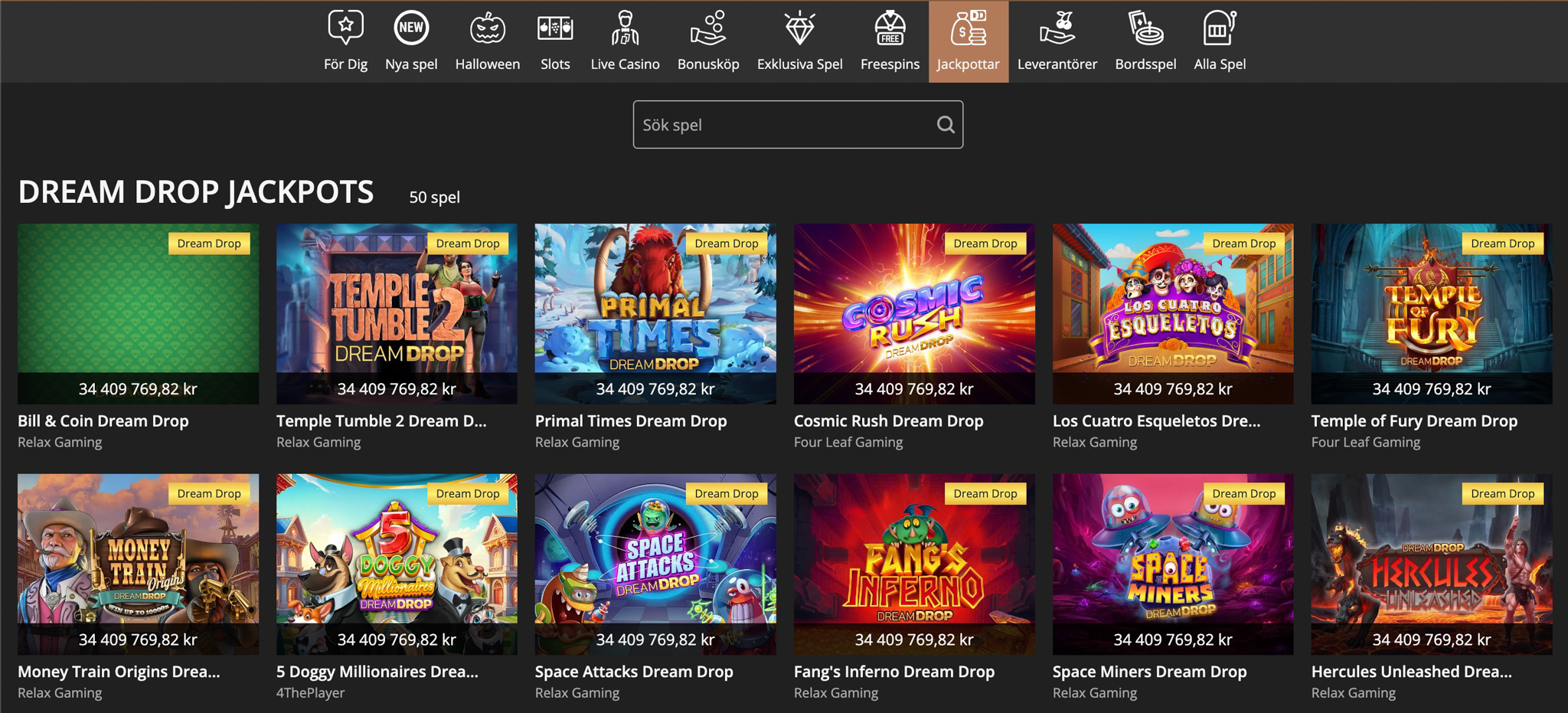Click Four Leaf Gaming under Temple of Fury
This screenshot has height=713, width=1568.
pyautogui.click(x=1366, y=442)
